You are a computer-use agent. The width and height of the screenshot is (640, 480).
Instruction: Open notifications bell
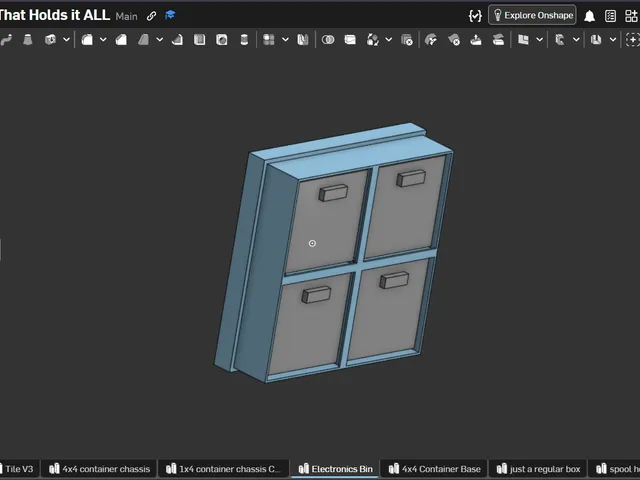tap(589, 16)
